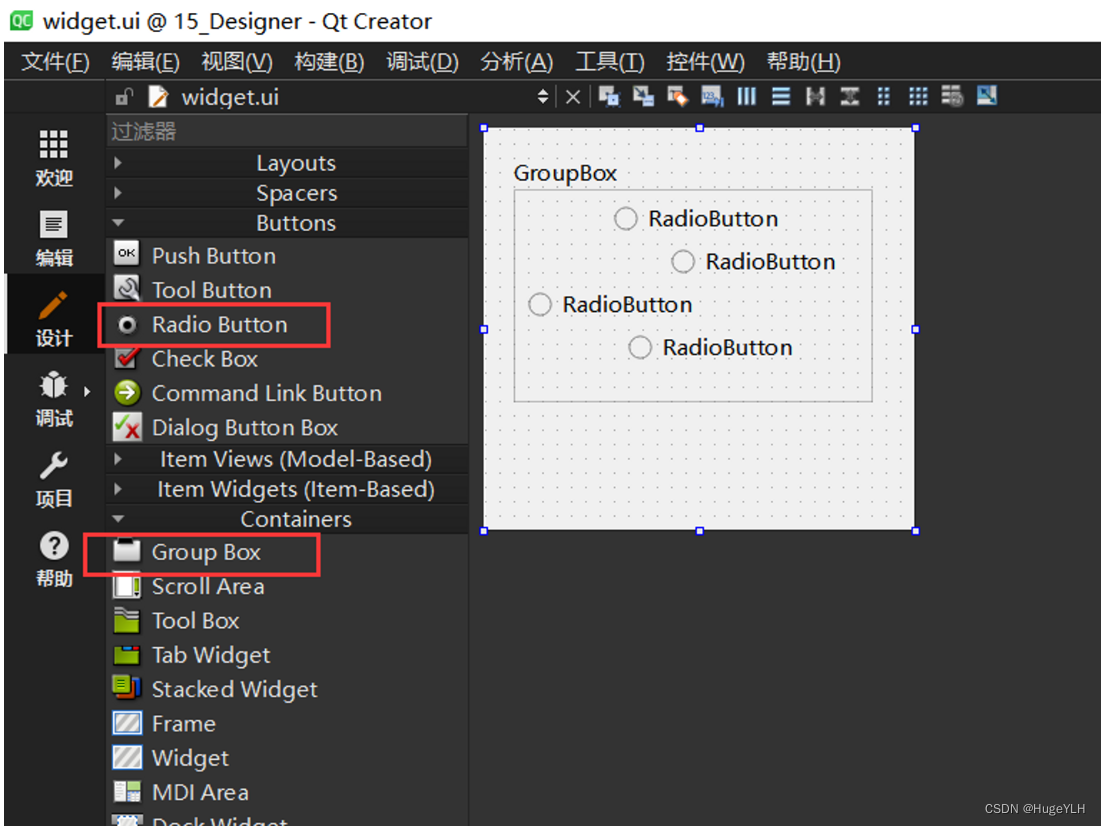1101x826 pixels.
Task: Select Dialog Button Box widget
Action: (x=286, y=428)
